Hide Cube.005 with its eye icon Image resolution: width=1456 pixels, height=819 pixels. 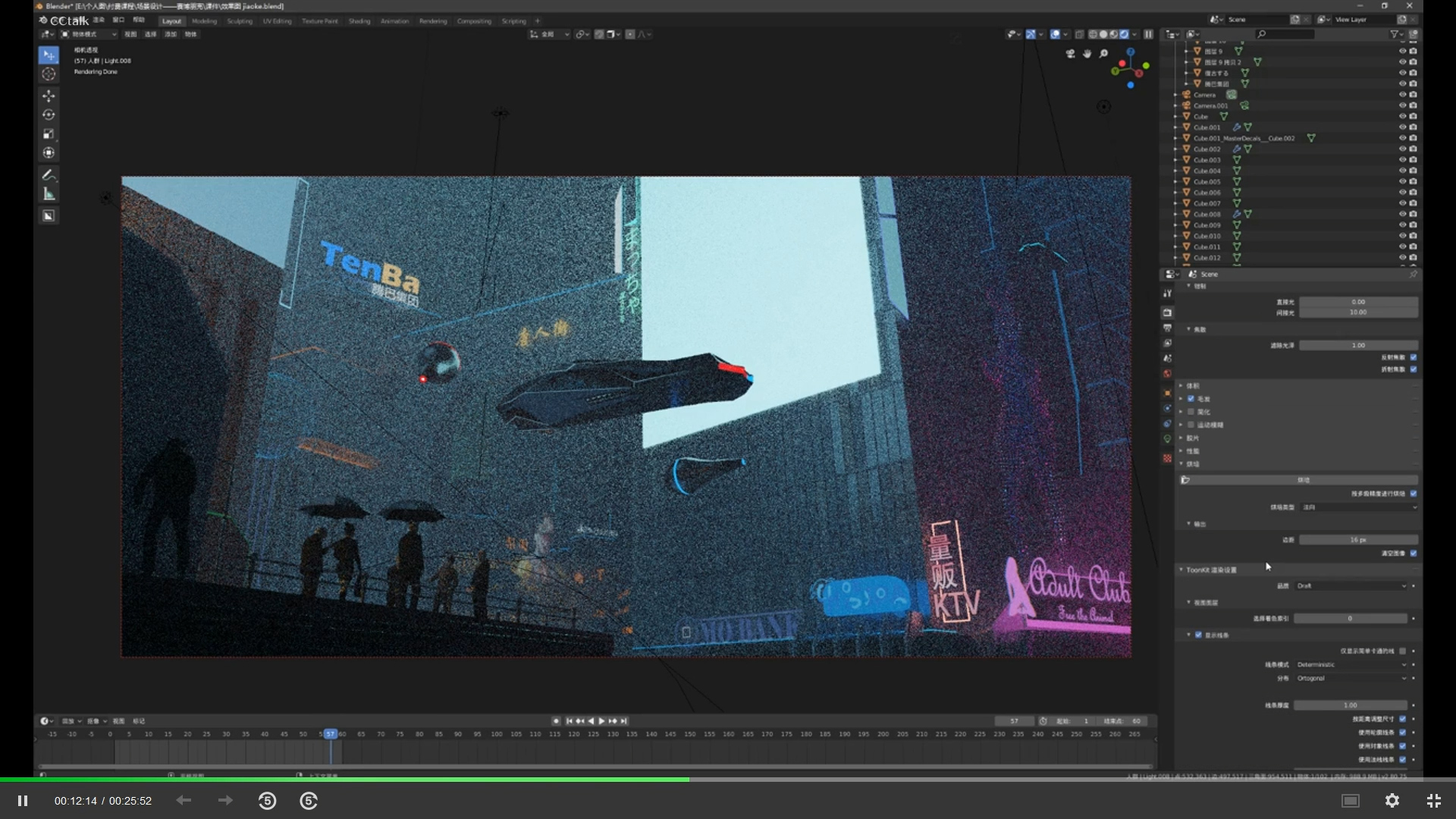(1402, 182)
